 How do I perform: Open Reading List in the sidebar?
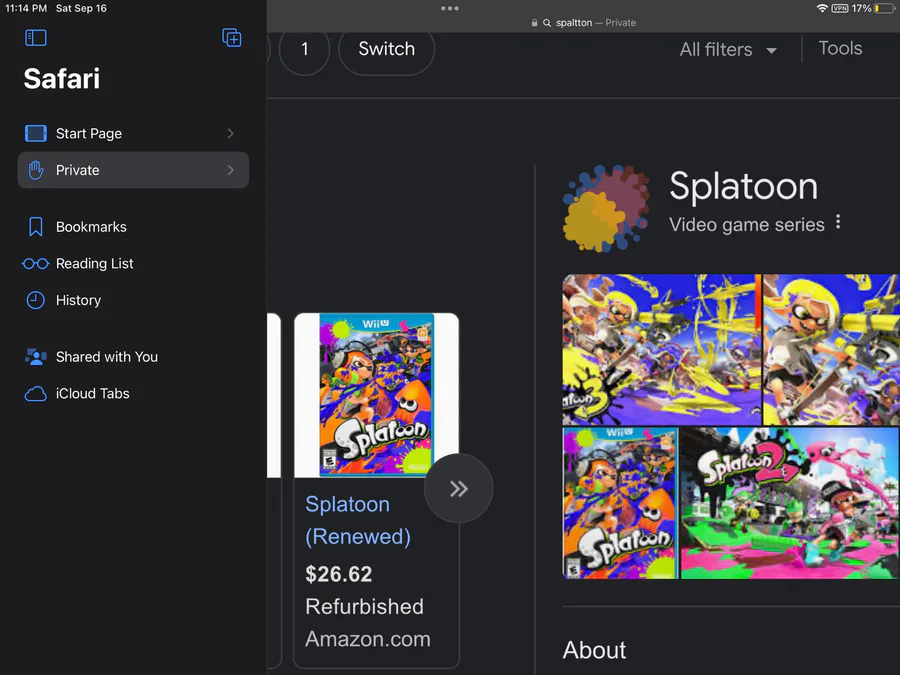point(133,263)
